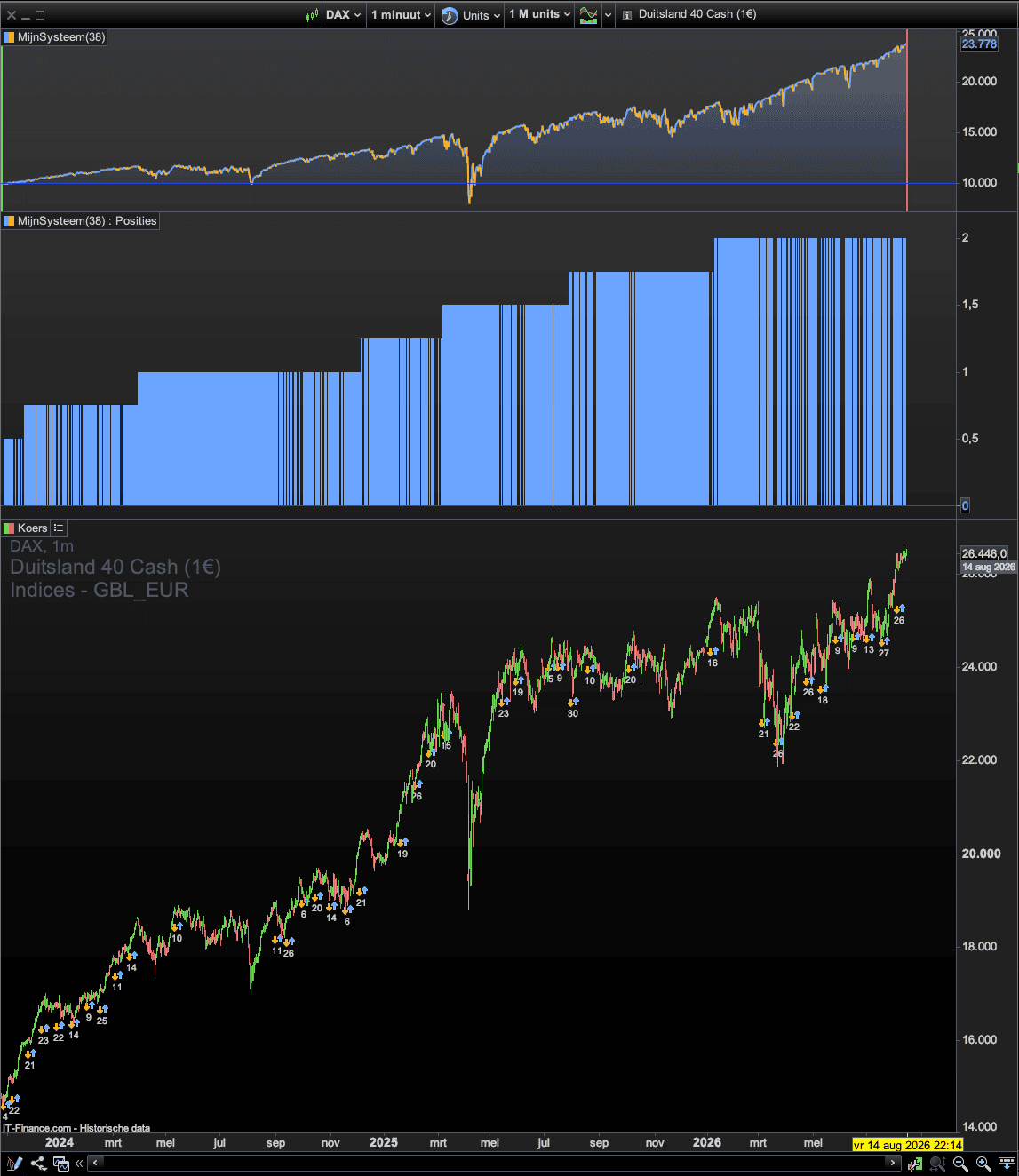Click the 0 value tag on Posities axis
The image size is (1019, 1176).
point(965,506)
